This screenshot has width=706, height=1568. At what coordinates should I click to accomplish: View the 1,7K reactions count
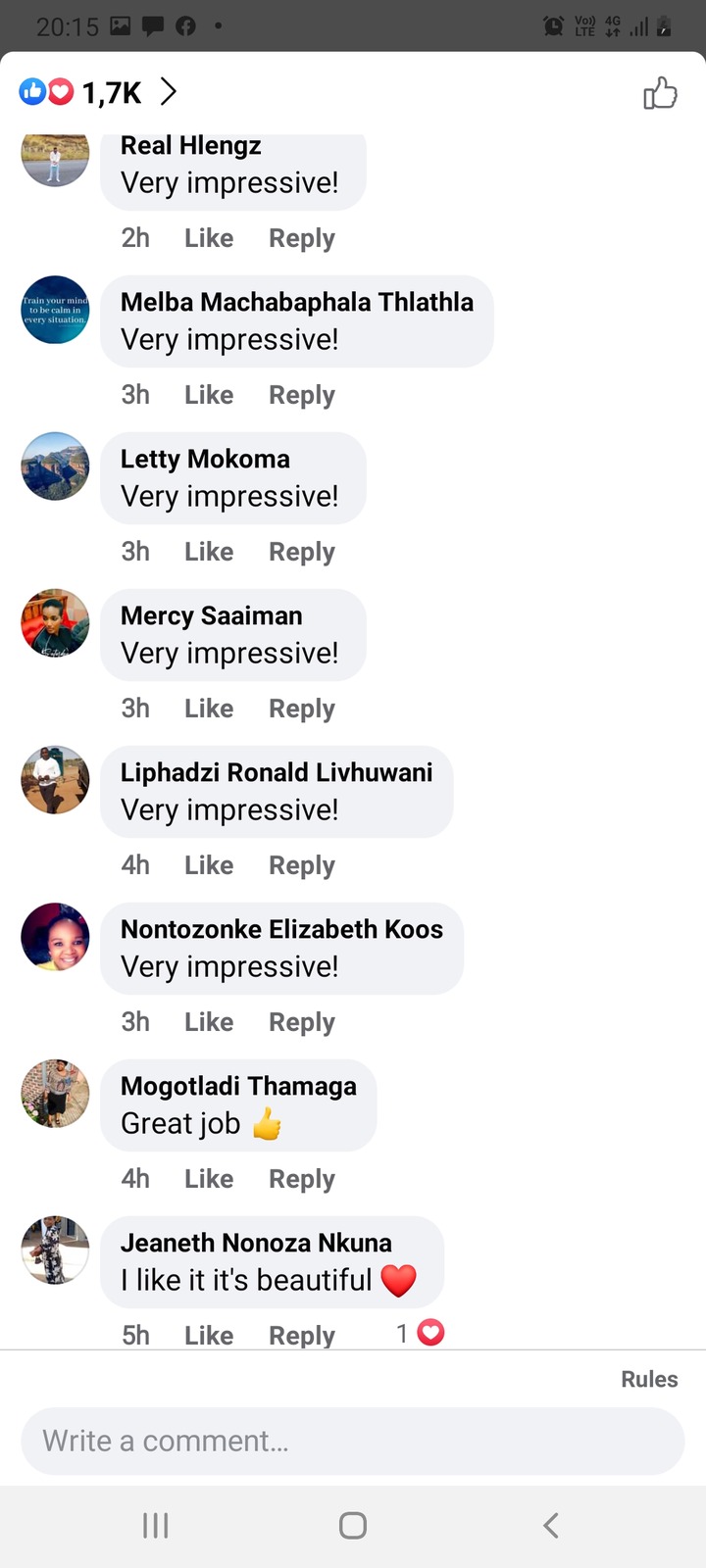point(112,93)
